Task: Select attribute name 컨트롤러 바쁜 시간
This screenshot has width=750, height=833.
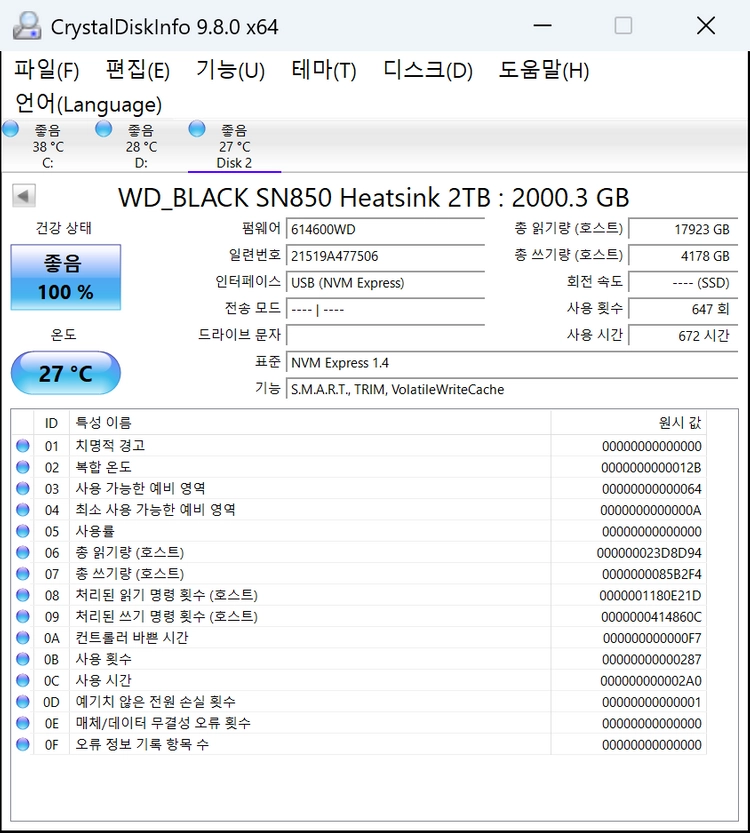Action: [x=132, y=638]
